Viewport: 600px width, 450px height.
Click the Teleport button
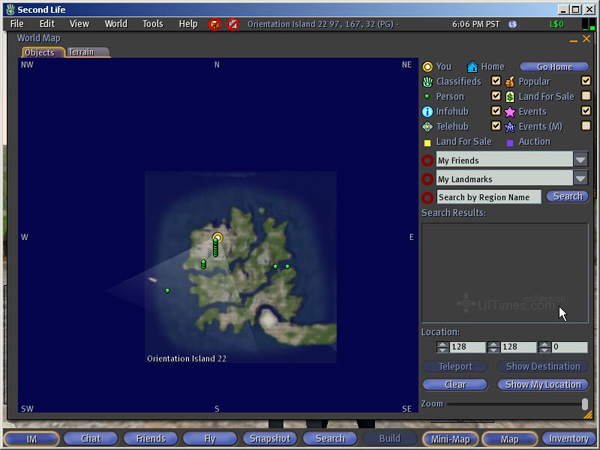(455, 367)
